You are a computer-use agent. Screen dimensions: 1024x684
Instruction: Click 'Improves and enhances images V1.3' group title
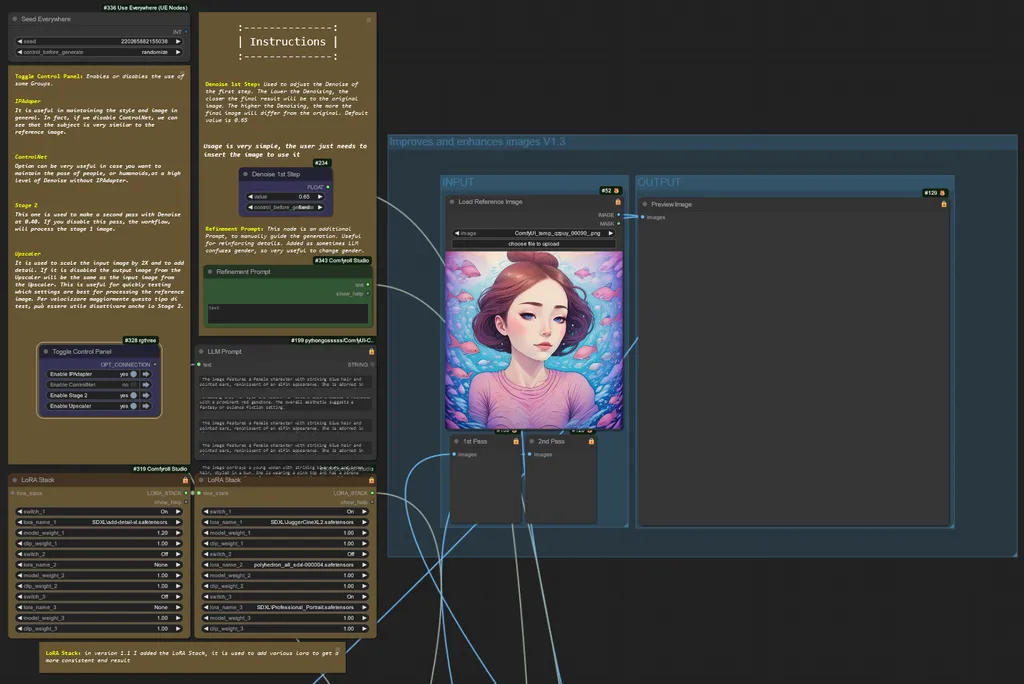477,142
